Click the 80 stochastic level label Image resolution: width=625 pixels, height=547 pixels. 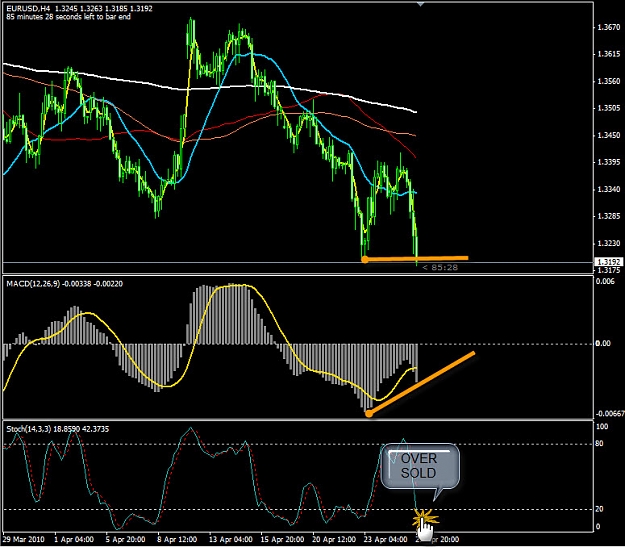(x=599, y=443)
